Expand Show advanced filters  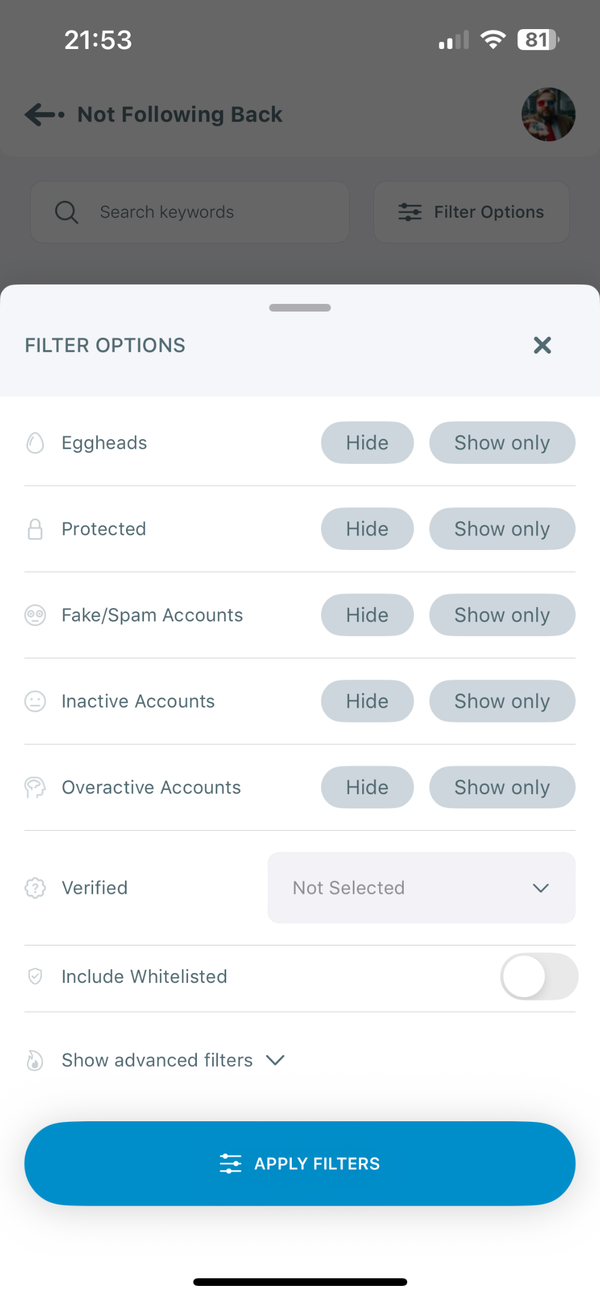pyautogui.click(x=156, y=1060)
